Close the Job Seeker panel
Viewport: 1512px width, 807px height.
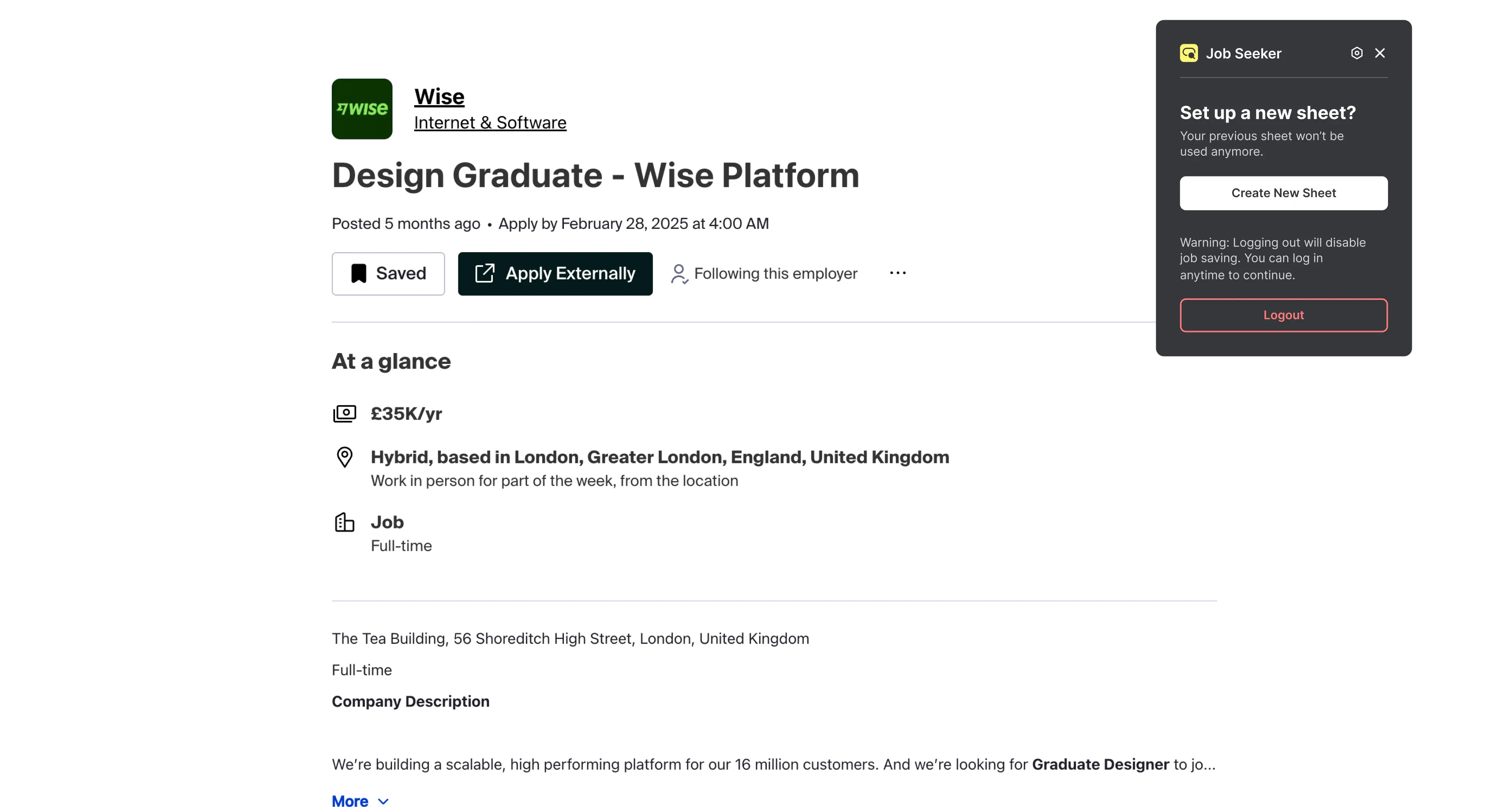pyautogui.click(x=1379, y=53)
